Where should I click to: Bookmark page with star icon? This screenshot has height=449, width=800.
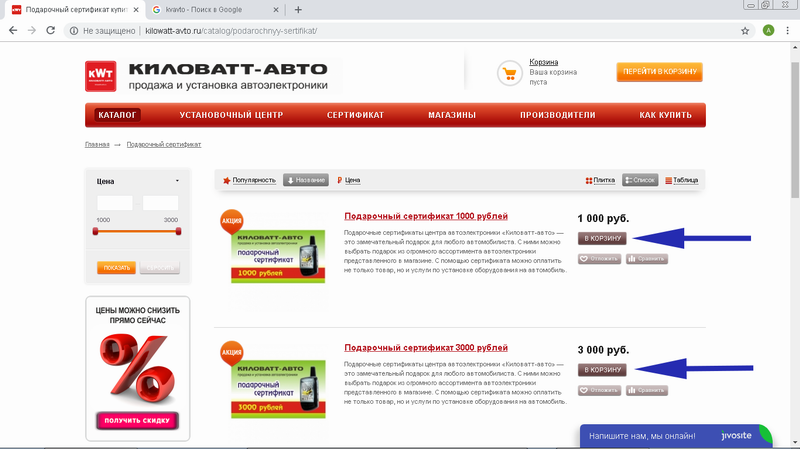[x=745, y=31]
